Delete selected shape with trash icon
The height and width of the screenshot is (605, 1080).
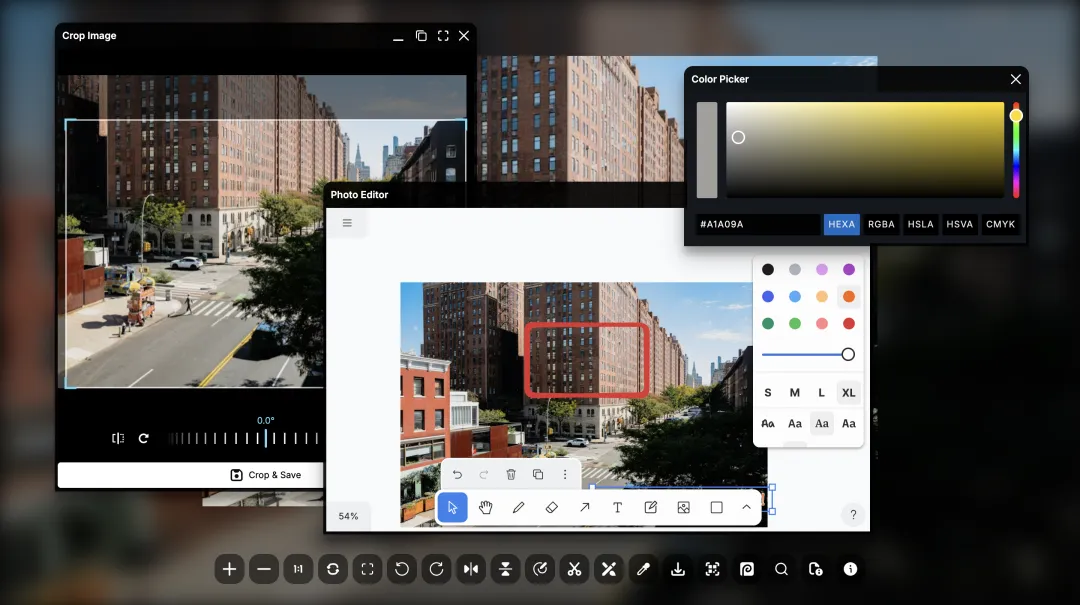pos(511,475)
